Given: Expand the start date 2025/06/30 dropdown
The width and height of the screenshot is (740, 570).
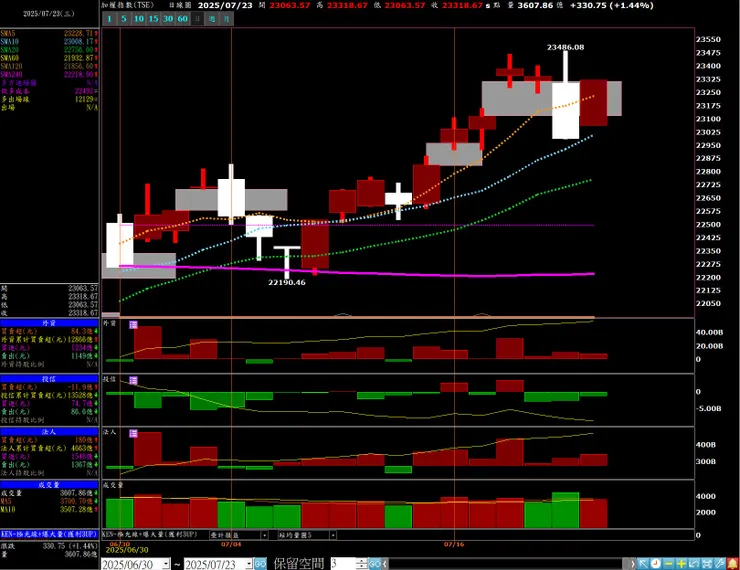Looking at the screenshot, I should [166, 564].
